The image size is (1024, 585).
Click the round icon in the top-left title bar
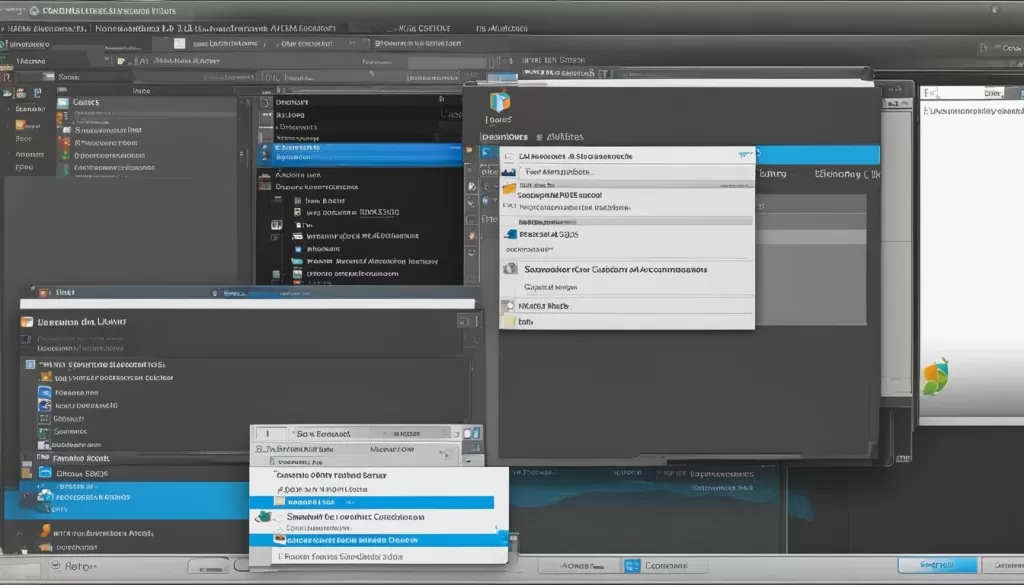(34, 10)
